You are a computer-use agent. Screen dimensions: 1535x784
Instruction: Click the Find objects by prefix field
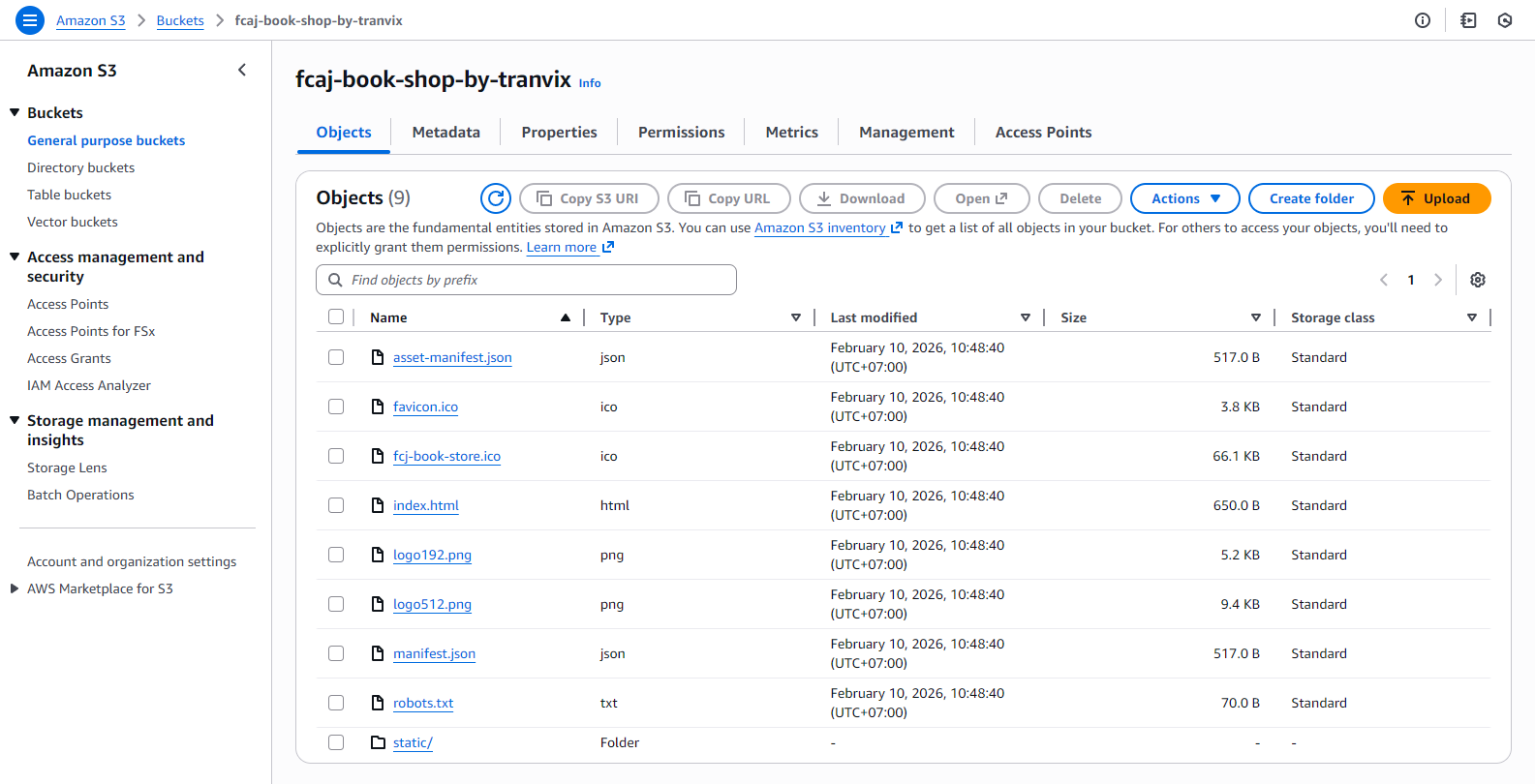[526, 280]
